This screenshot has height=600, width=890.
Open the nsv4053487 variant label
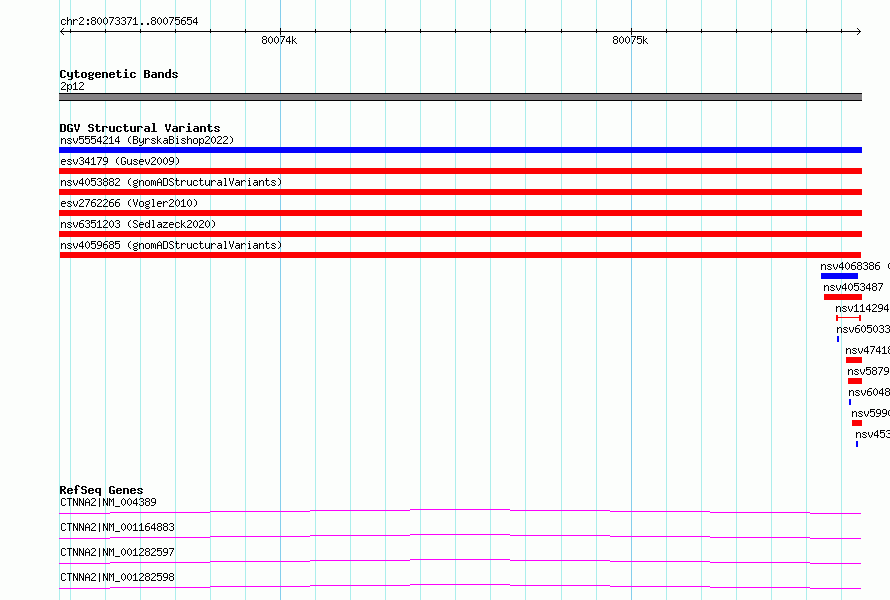point(853,287)
